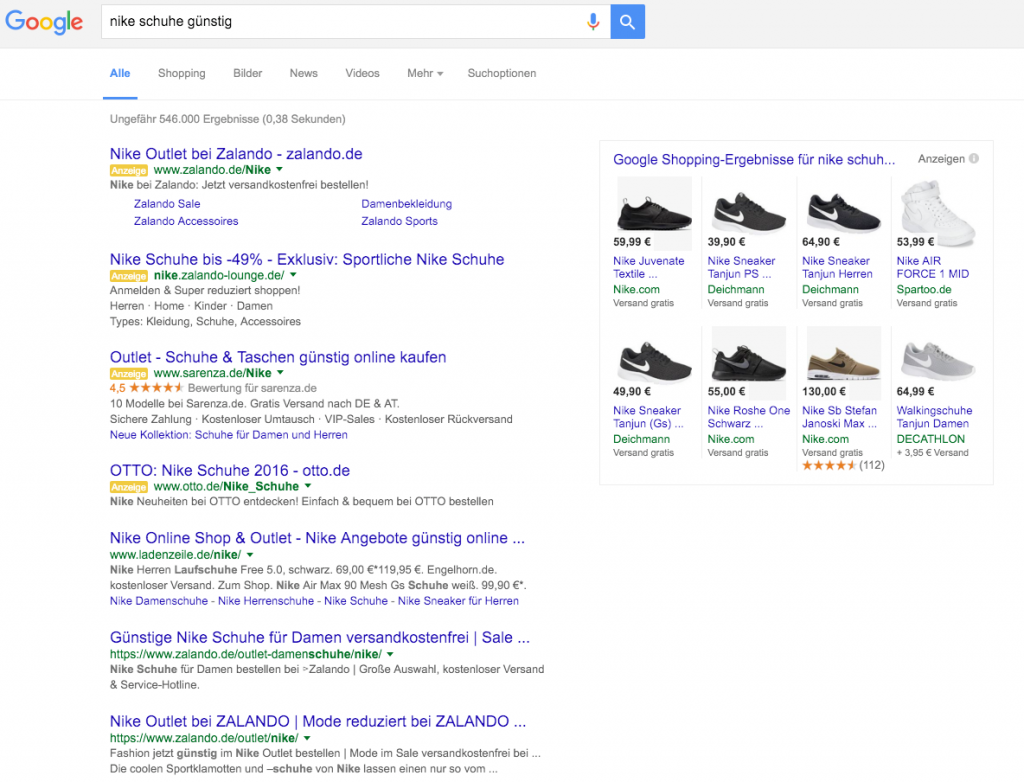Screen dimensions: 1024x782
Task: Open the Nike Damenschuhe sublink
Action: 159,601
